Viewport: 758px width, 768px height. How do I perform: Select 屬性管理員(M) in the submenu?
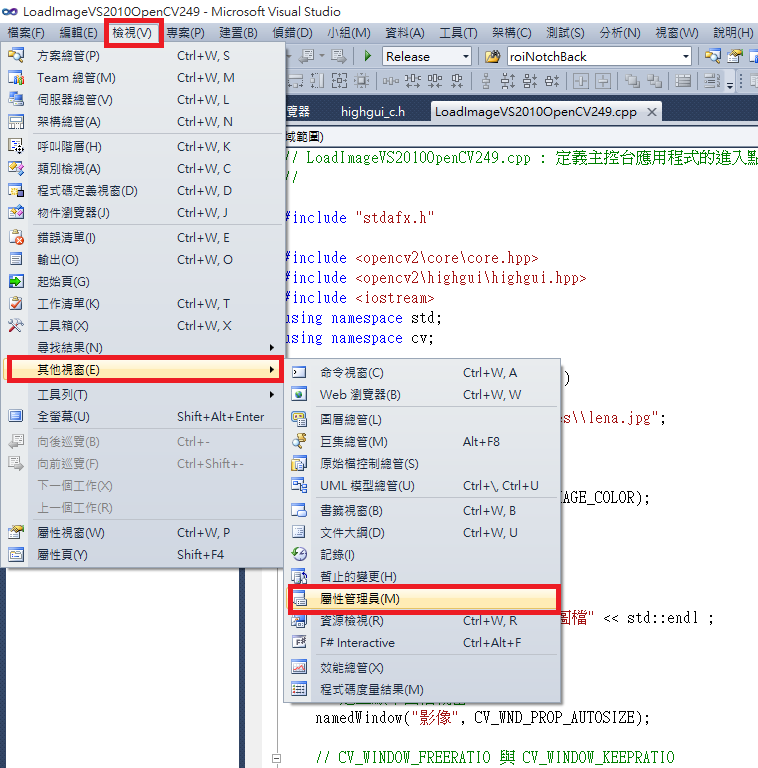click(x=424, y=599)
